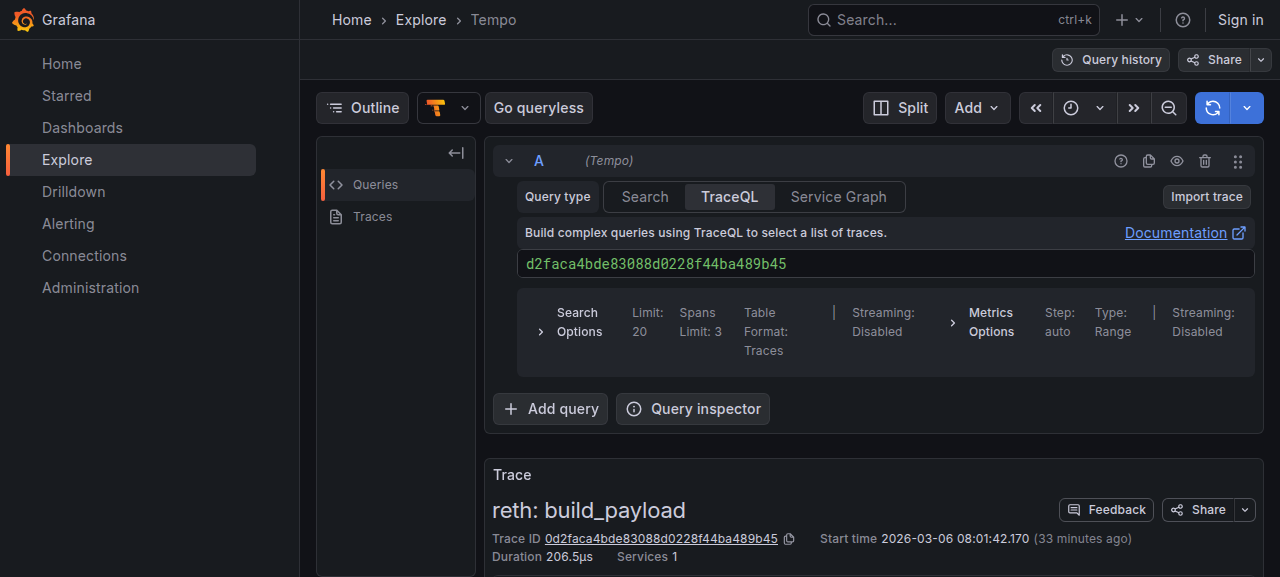
Task: Expand the Search Options section
Action: 541,332
